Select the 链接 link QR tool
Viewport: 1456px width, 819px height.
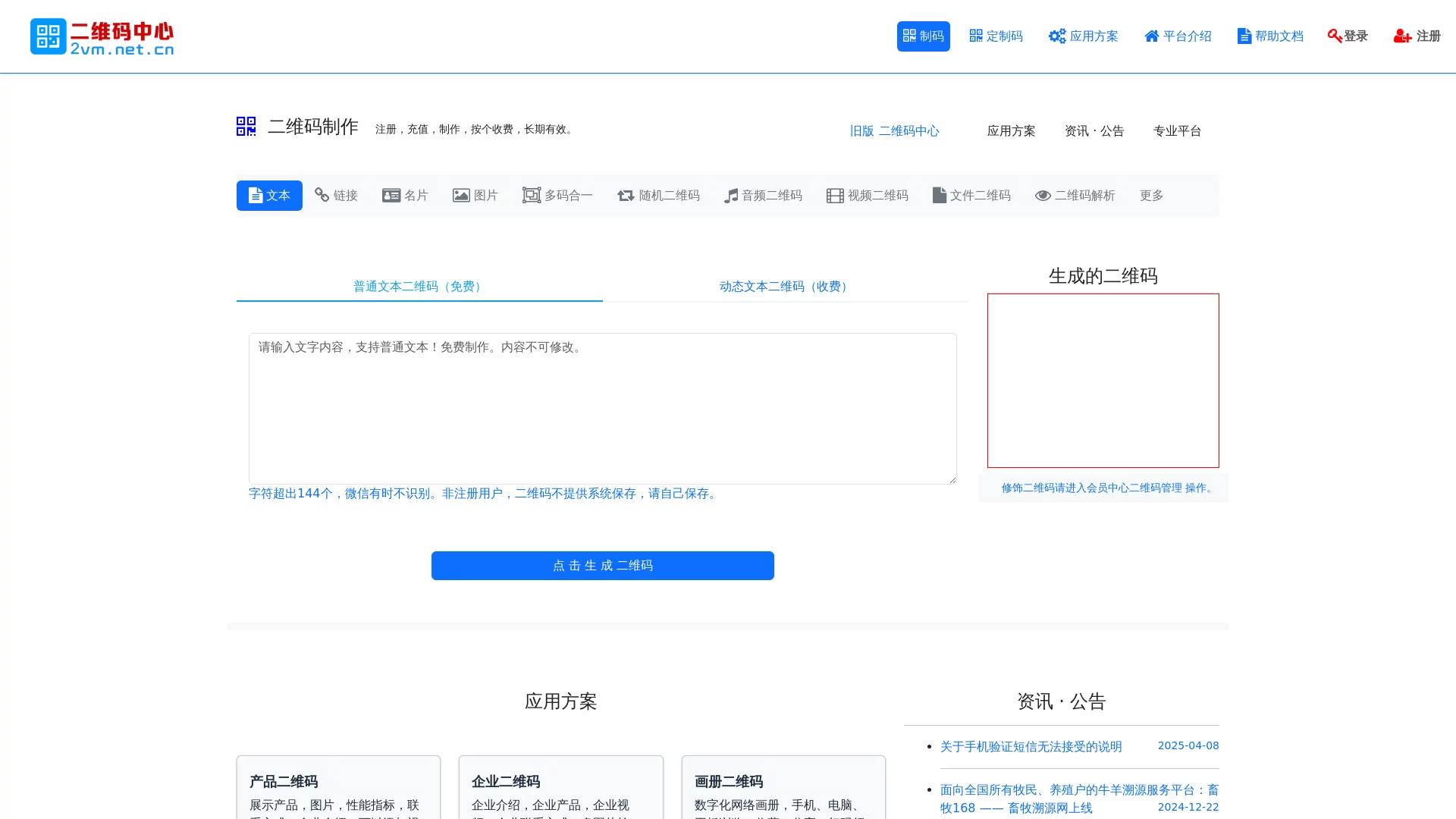pos(336,195)
